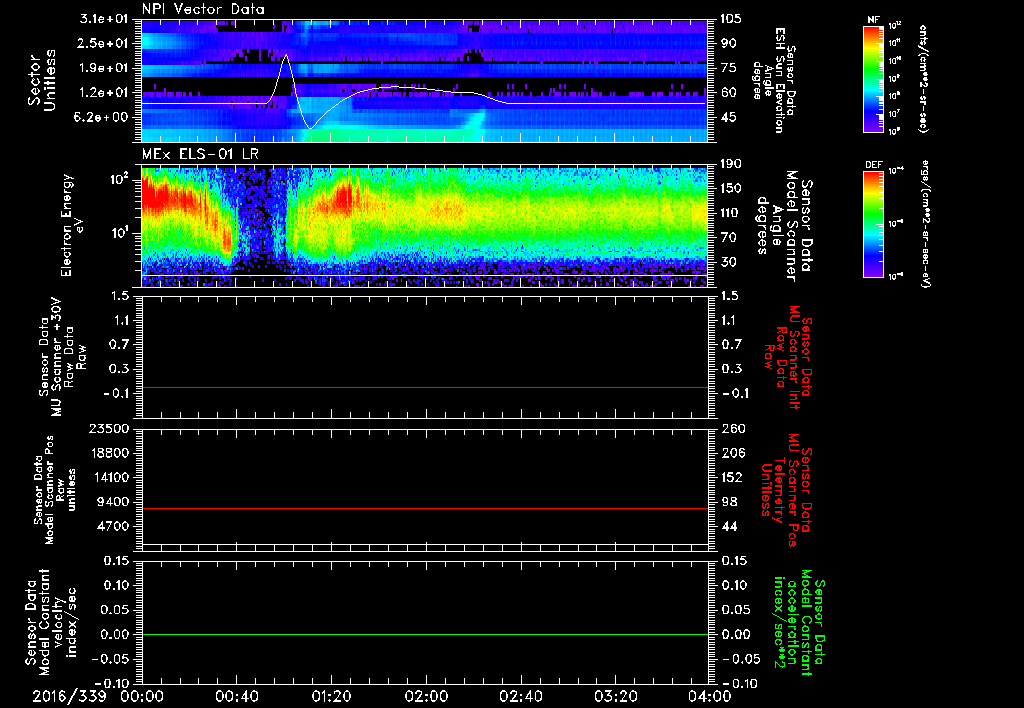Click the "ergs/(cm**2-sr-sec-eV)" units label
The image size is (1024, 708).
pos(925,224)
